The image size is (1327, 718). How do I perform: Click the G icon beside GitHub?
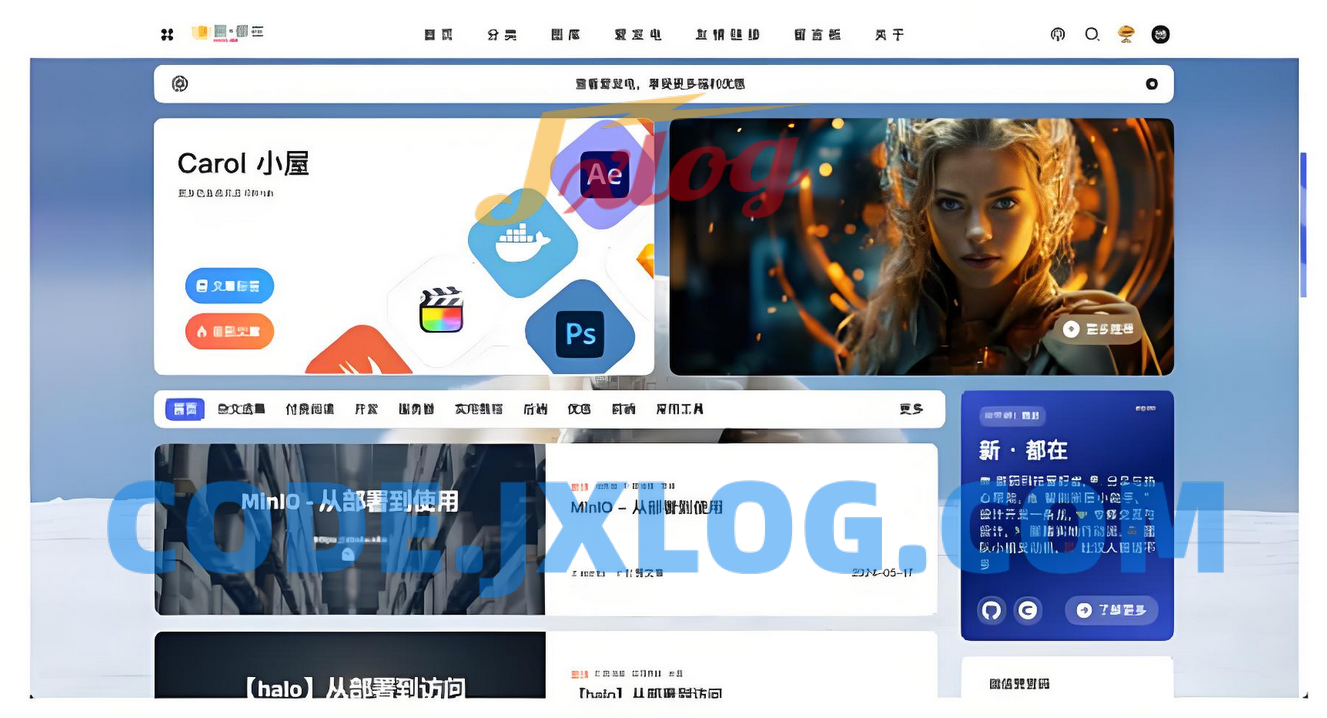[1027, 610]
